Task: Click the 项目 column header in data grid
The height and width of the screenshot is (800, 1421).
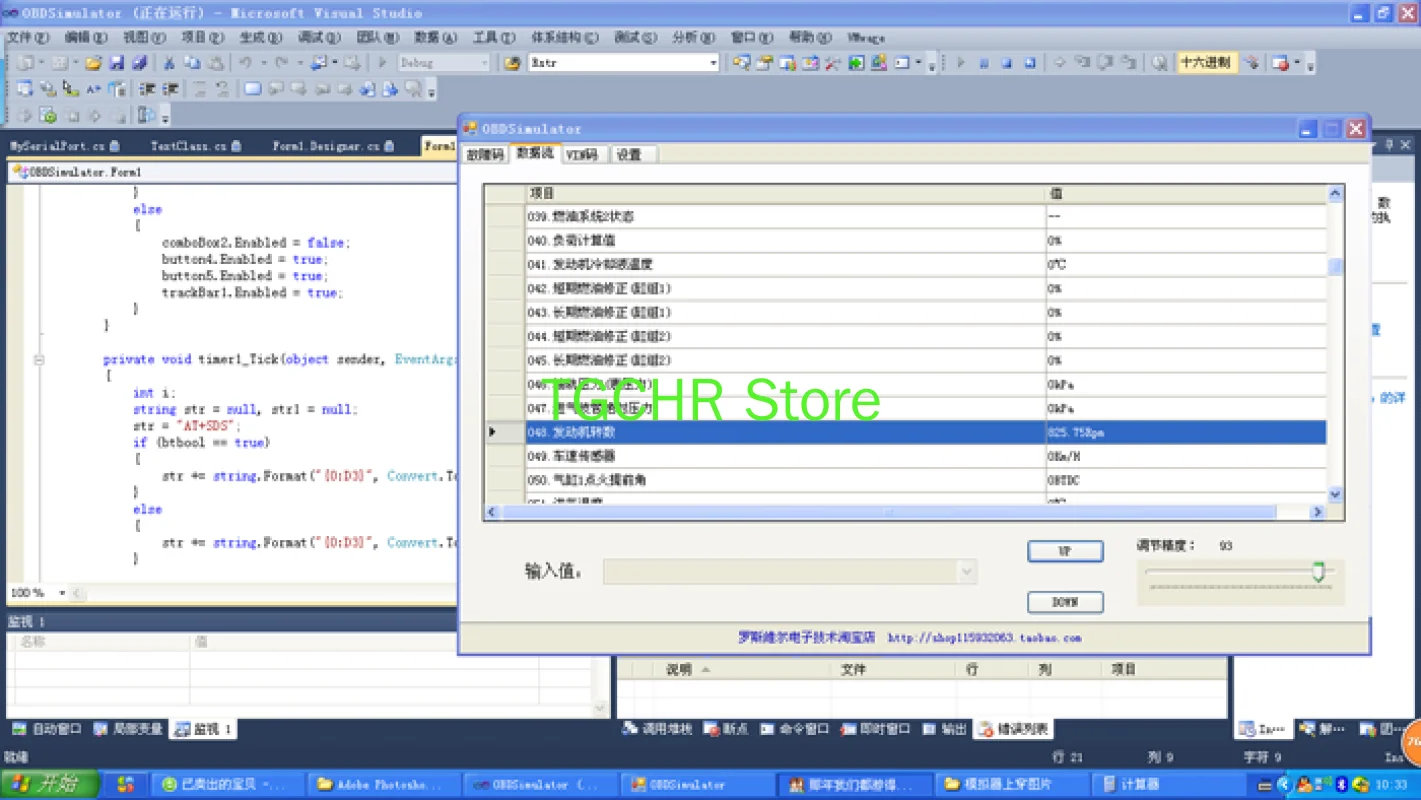Action: pos(785,193)
